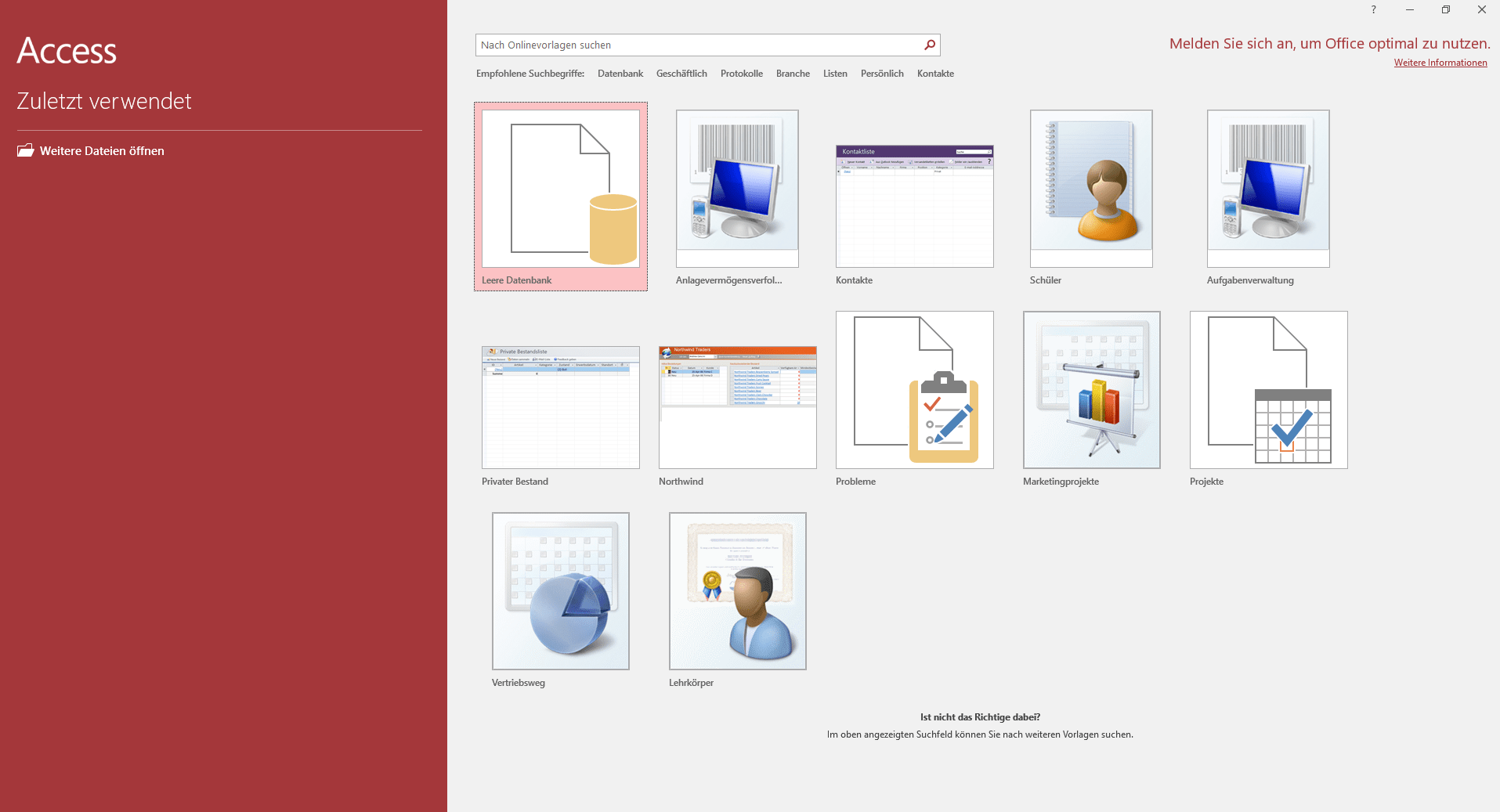Open the Lehrkörper template
Image resolution: width=1500 pixels, height=812 pixels.
coord(736,590)
